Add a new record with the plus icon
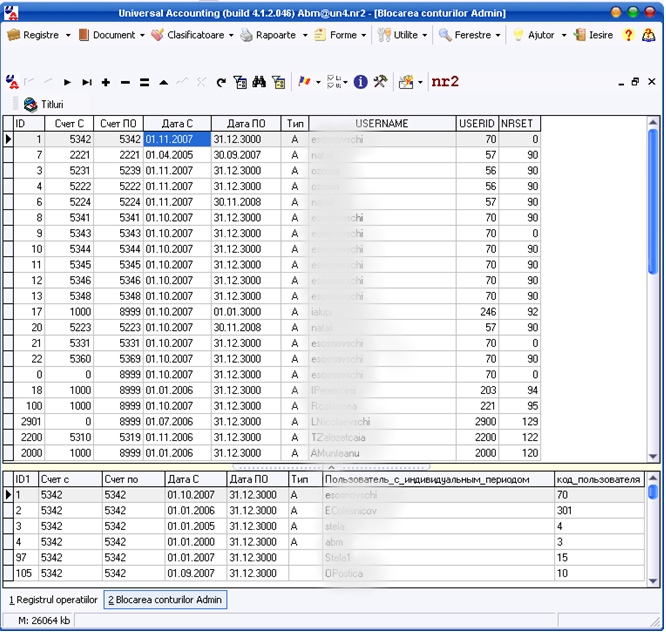This screenshot has height=632, width=666. point(106,82)
